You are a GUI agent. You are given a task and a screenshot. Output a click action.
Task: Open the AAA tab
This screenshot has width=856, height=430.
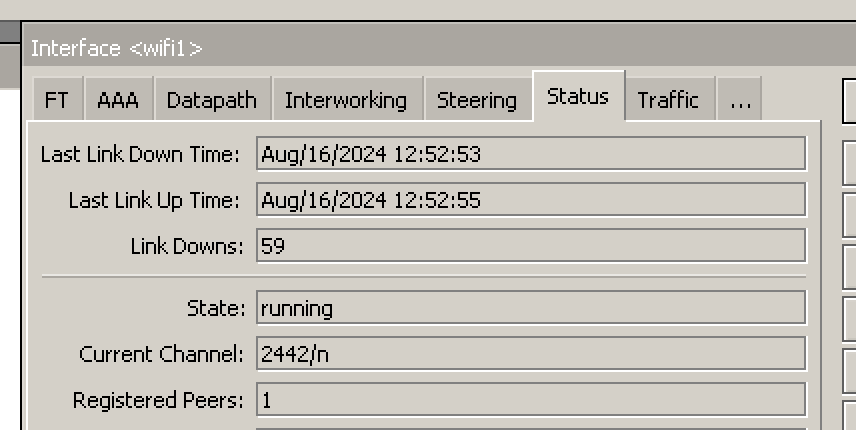(x=118, y=99)
